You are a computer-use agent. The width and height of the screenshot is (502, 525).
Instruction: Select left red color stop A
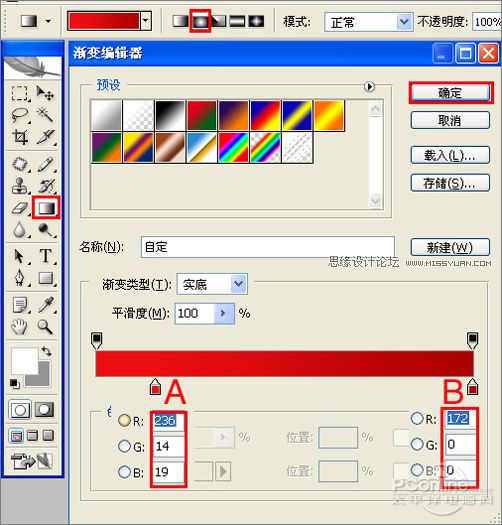tap(155, 387)
